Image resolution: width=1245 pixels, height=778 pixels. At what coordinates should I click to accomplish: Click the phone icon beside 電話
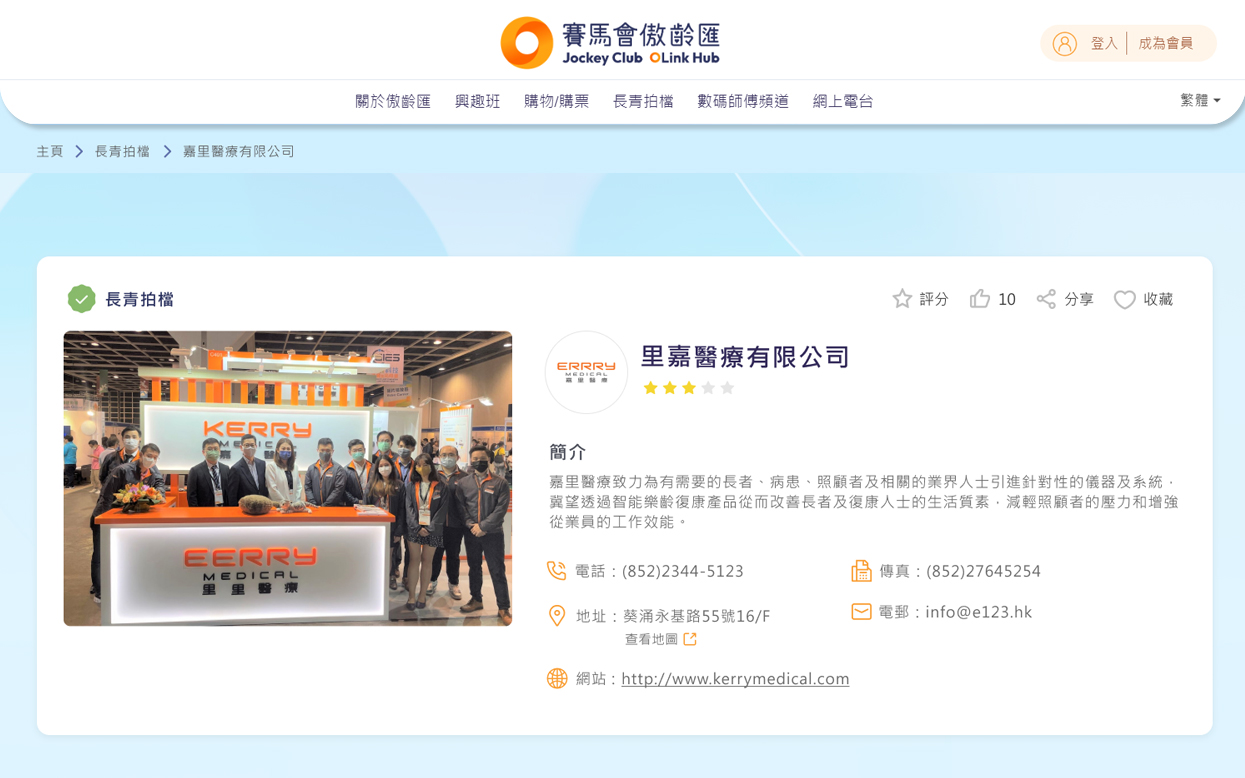(557, 571)
